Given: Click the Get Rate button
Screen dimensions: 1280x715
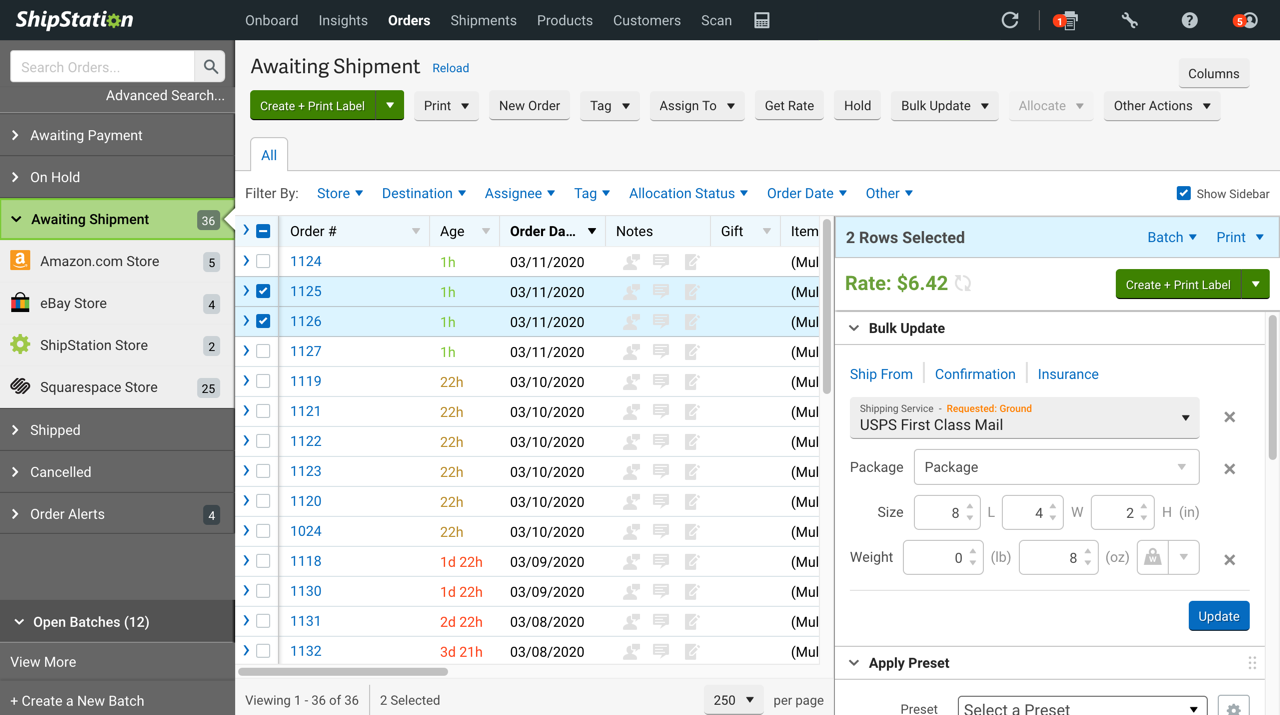Looking at the screenshot, I should click(789, 105).
